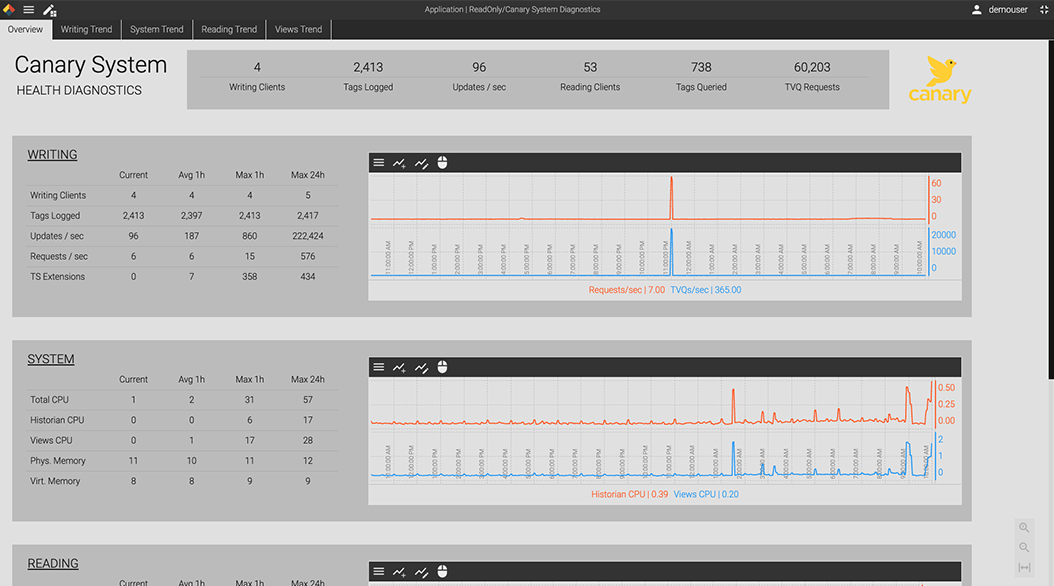
Task: Click the Canary System title text
Action: tap(91, 65)
